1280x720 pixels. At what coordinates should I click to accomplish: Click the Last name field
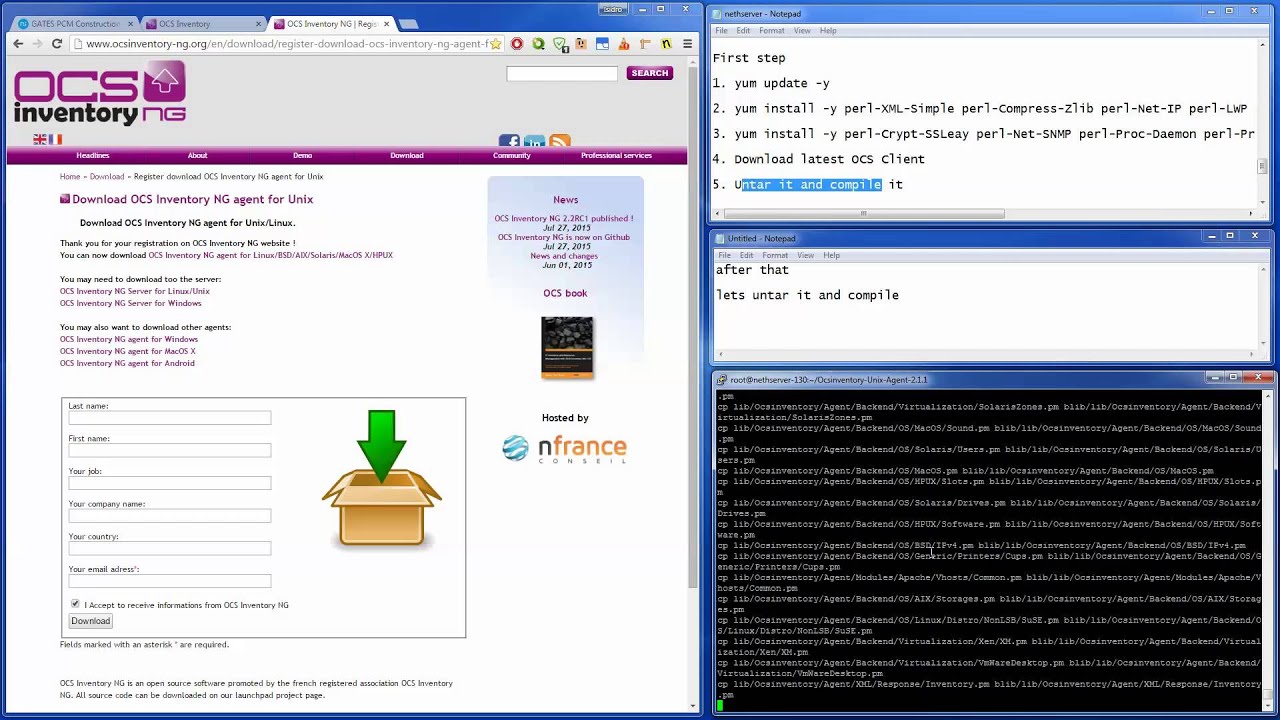pos(170,418)
